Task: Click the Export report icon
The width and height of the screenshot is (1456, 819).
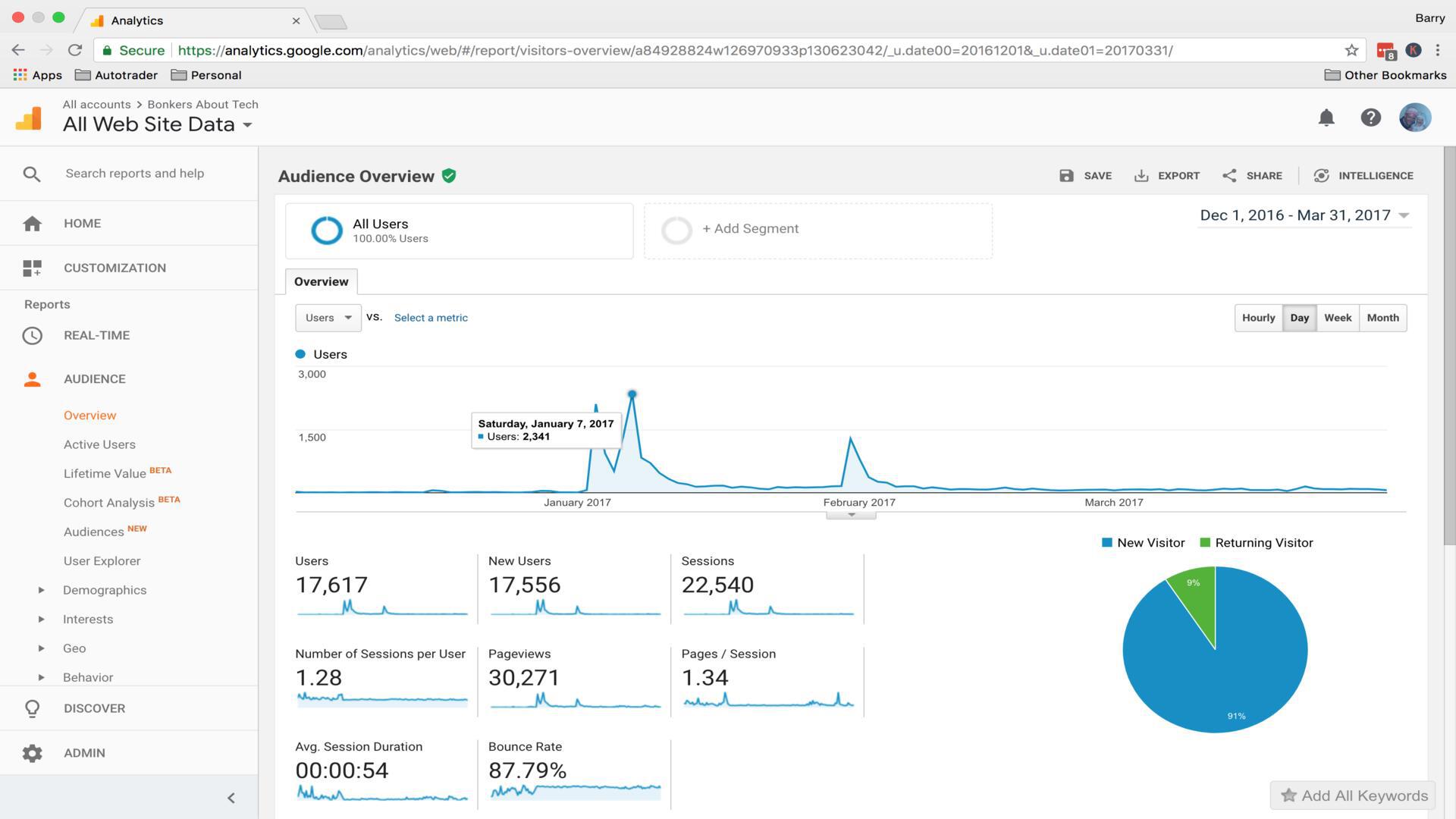Action: (1140, 175)
